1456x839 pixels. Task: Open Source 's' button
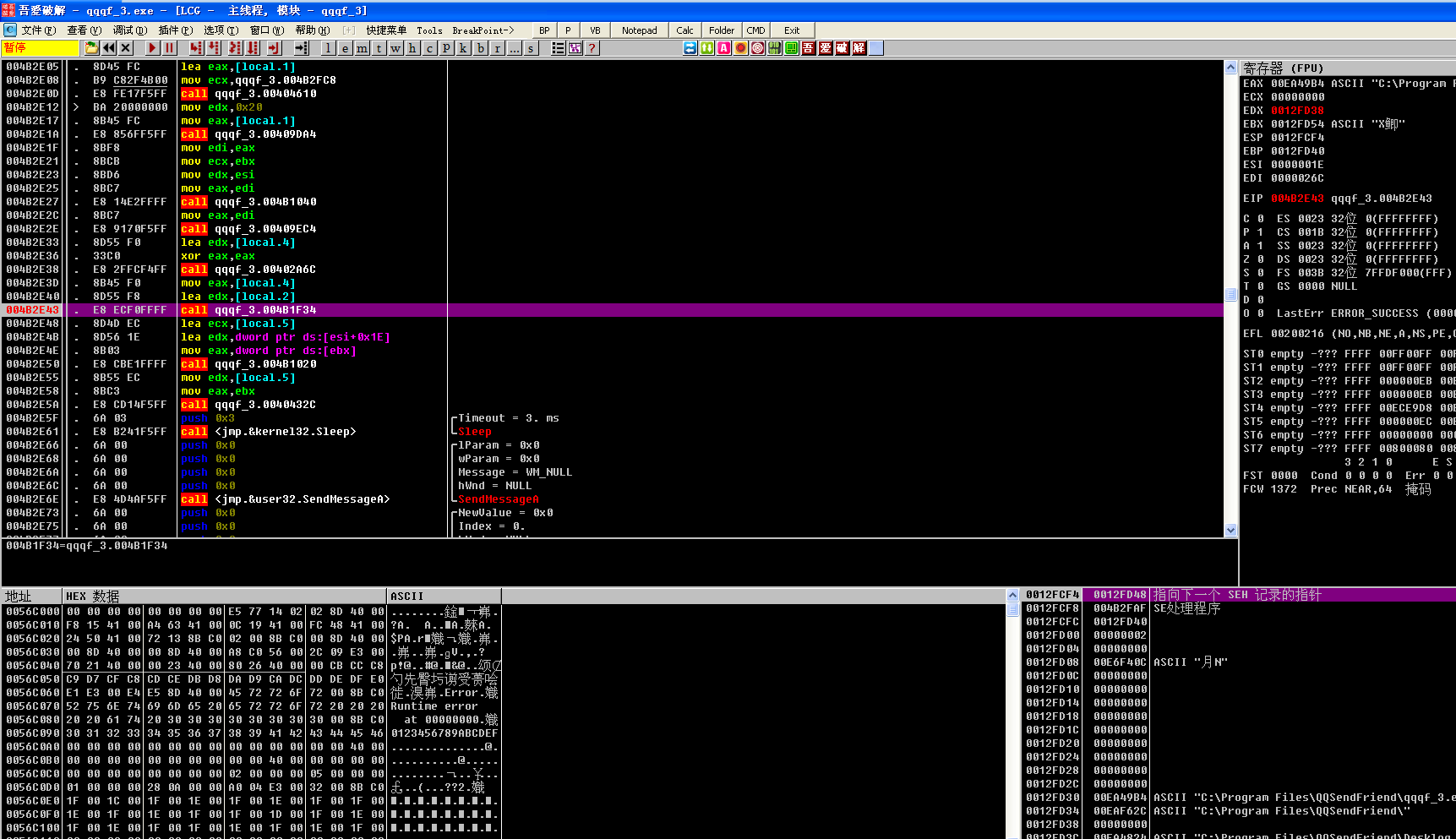pos(531,48)
